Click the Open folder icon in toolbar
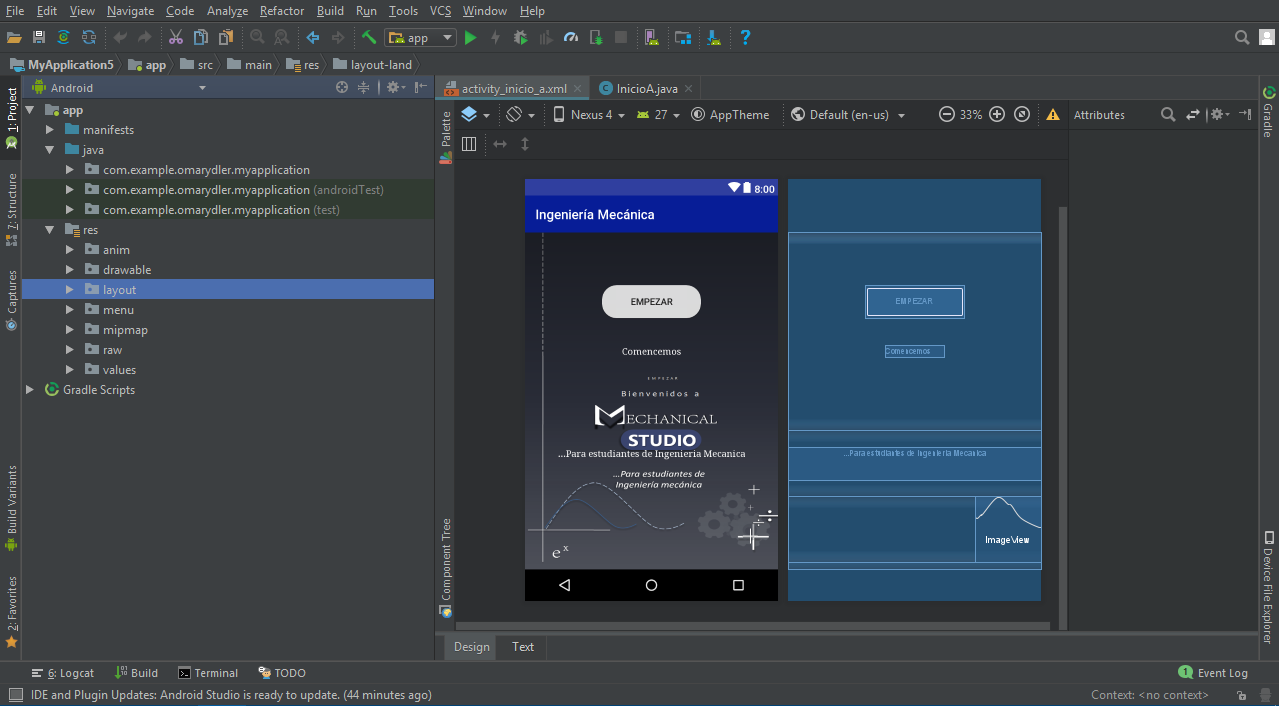Image resolution: width=1279 pixels, height=706 pixels. click(14, 38)
